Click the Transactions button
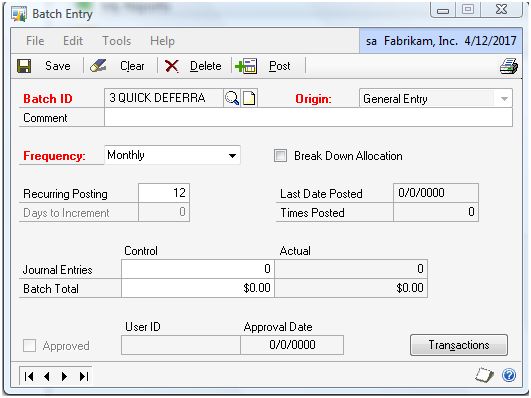Image resolution: width=531 pixels, height=398 pixels. tap(459, 345)
